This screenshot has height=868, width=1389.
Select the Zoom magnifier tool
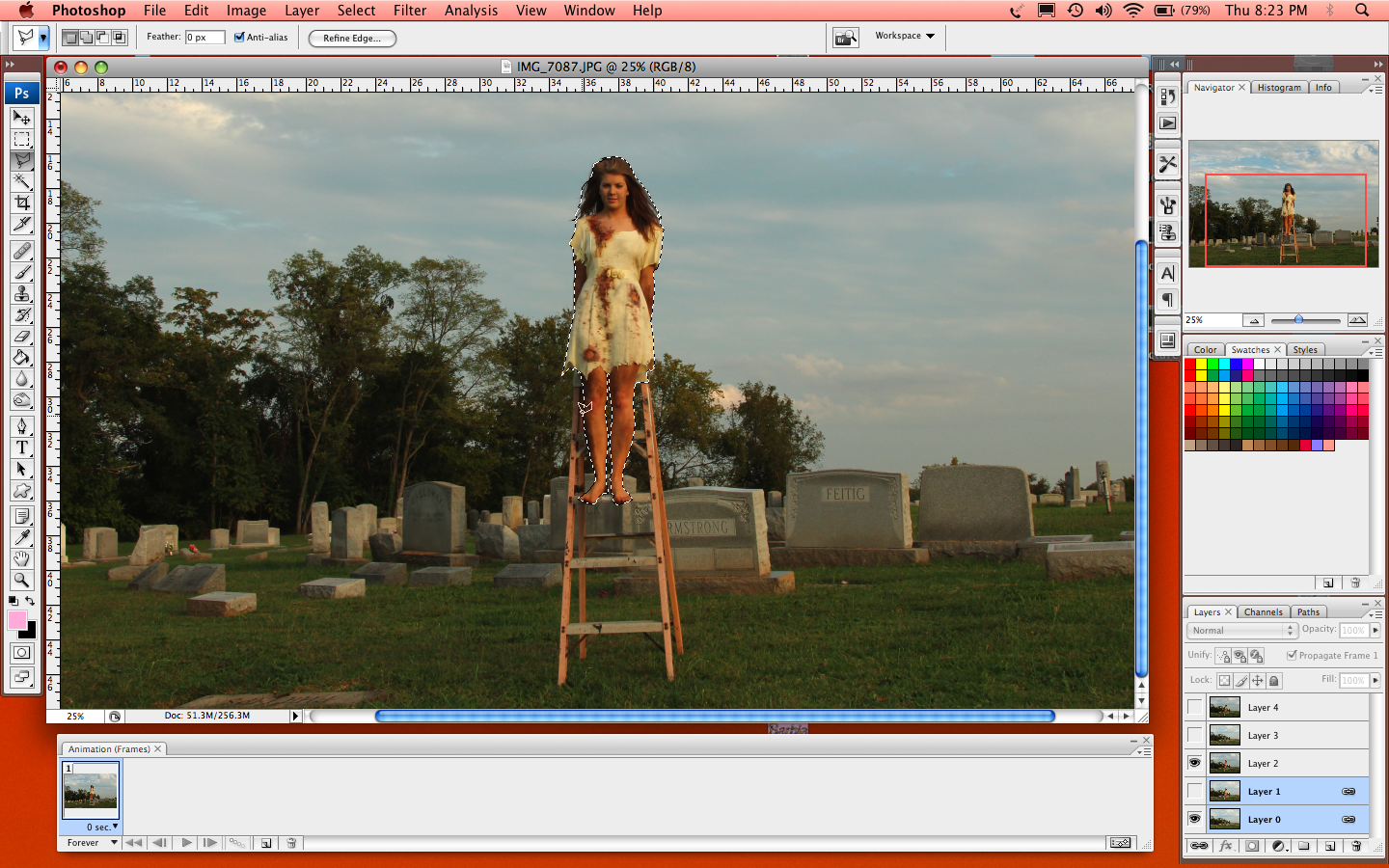pos(21,580)
